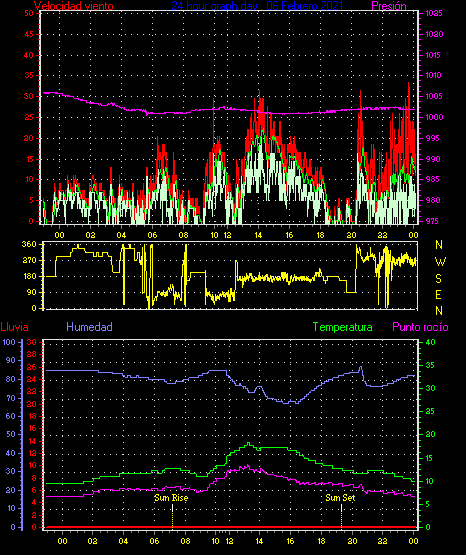Click the "Lluvia" legend label

(x=15, y=327)
